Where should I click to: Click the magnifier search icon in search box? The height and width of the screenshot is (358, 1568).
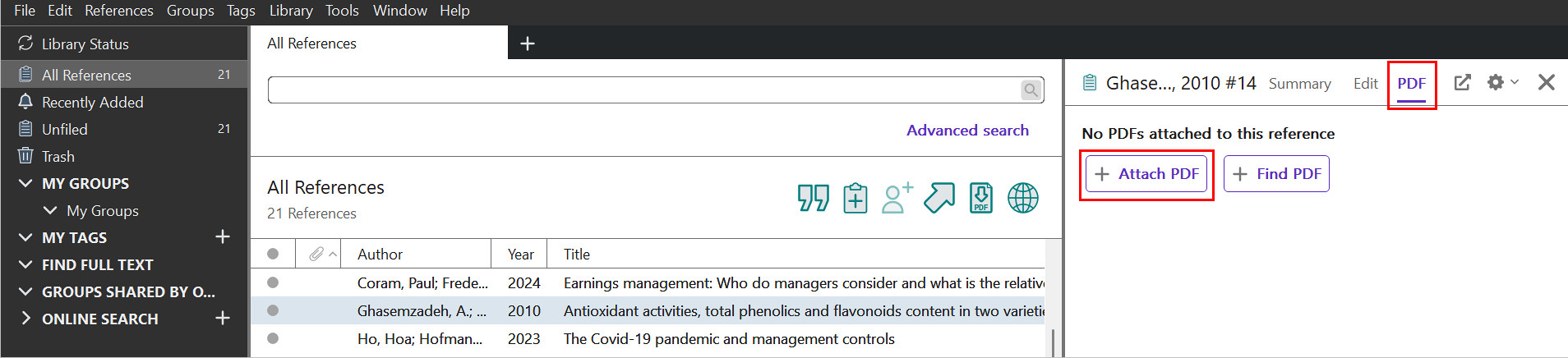[1031, 89]
